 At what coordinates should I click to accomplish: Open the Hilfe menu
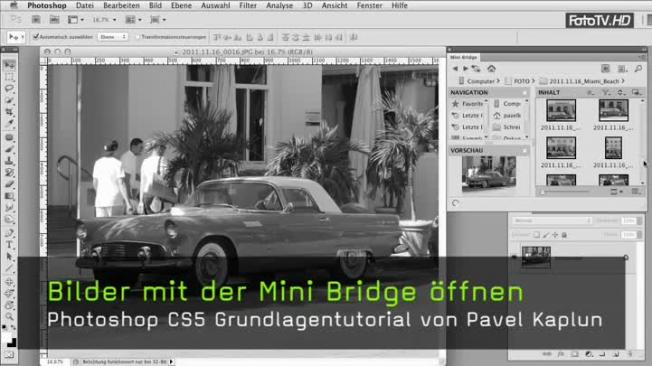400,5
